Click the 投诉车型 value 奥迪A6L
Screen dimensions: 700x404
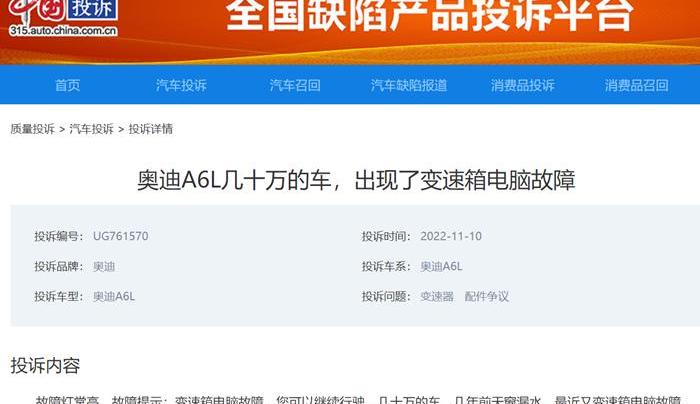114,296
